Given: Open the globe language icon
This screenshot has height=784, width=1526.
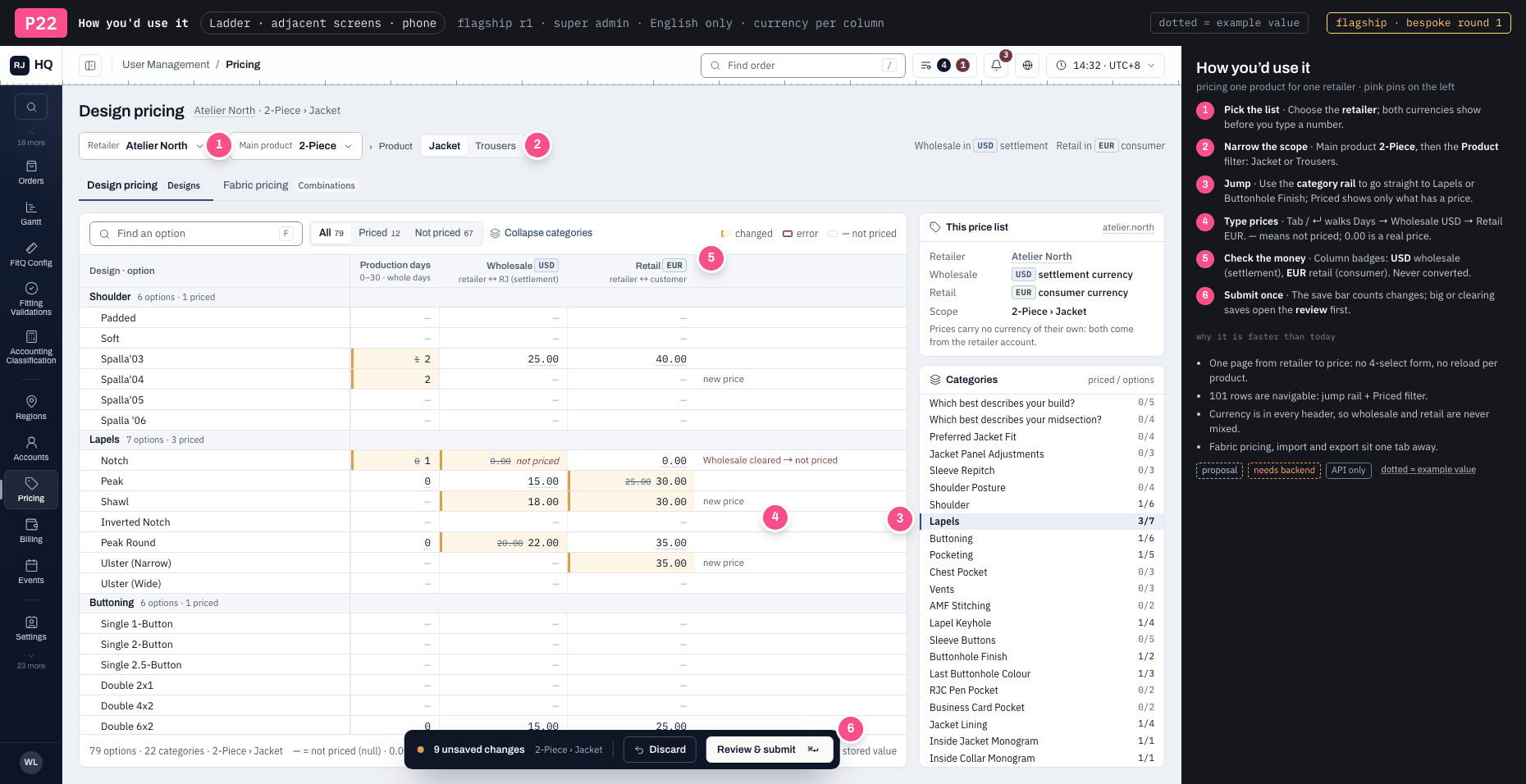Looking at the screenshot, I should point(1027,66).
